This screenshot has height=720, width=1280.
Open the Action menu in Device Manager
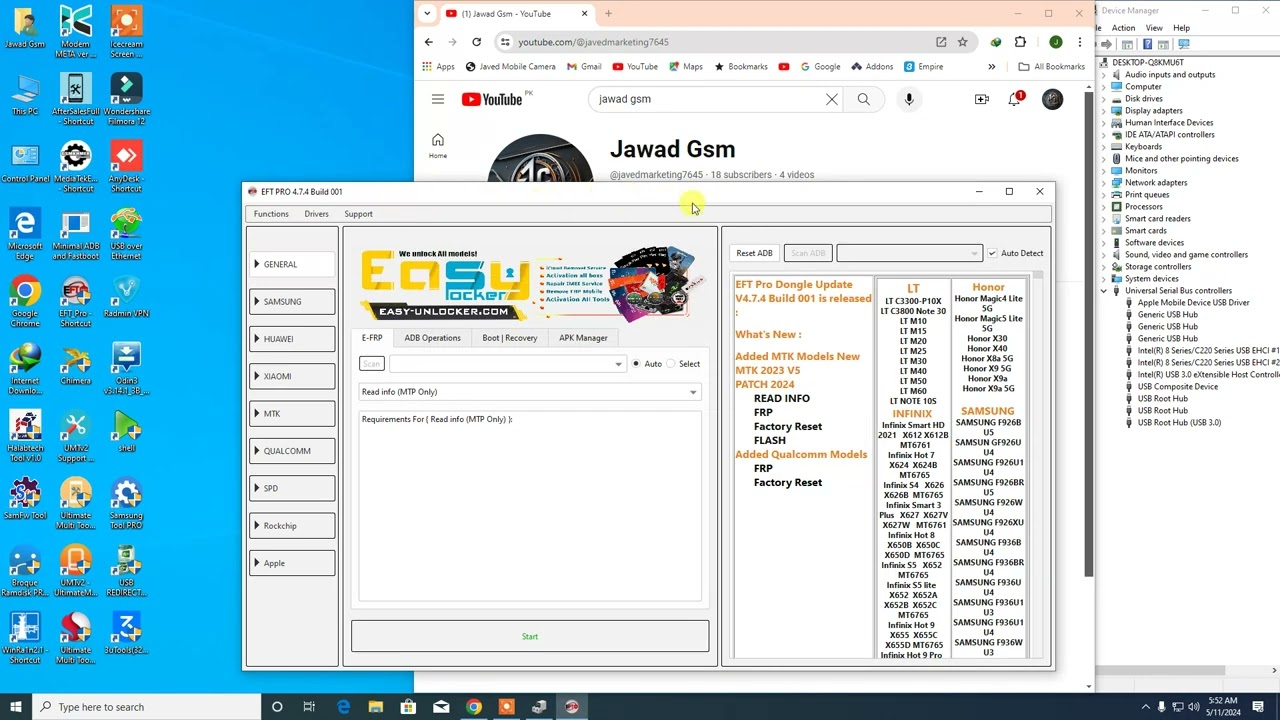tap(1123, 28)
